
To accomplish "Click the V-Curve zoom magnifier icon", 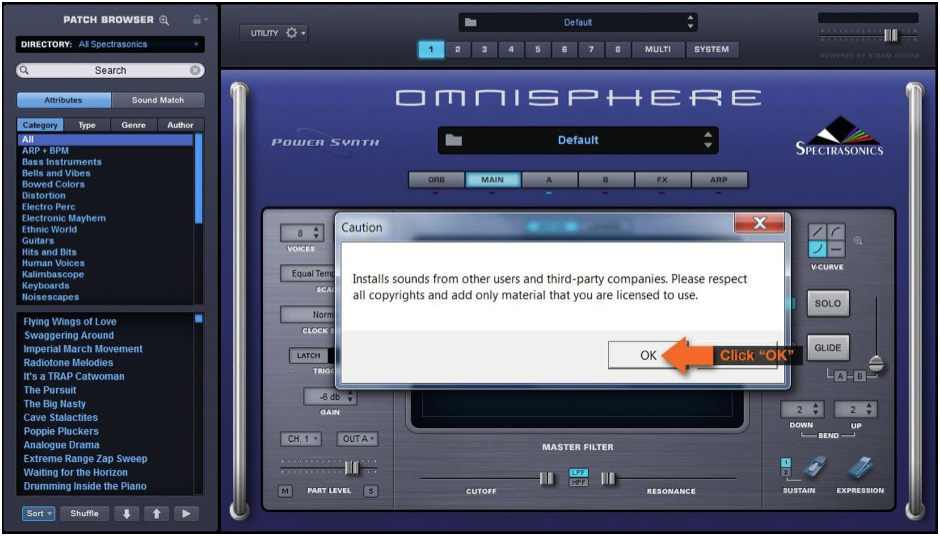I will click(858, 240).
